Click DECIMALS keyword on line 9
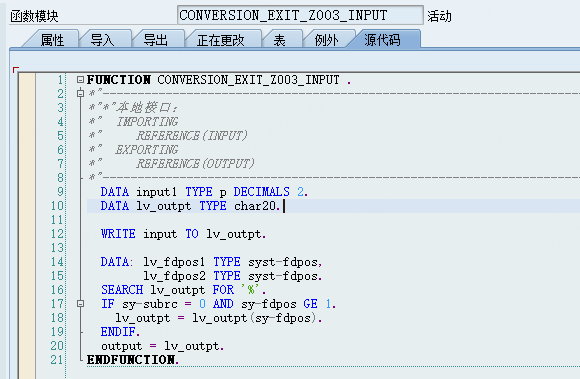Image resolution: width=580 pixels, height=379 pixels. 262,192
